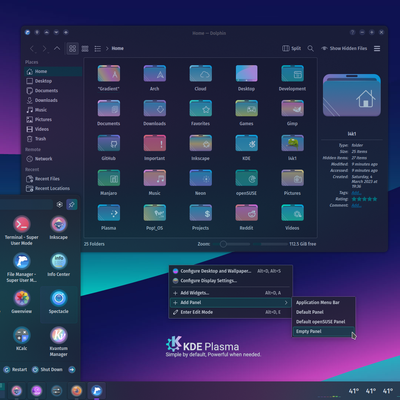Go forward in Dolphin navigation

pyautogui.click(x=44, y=49)
